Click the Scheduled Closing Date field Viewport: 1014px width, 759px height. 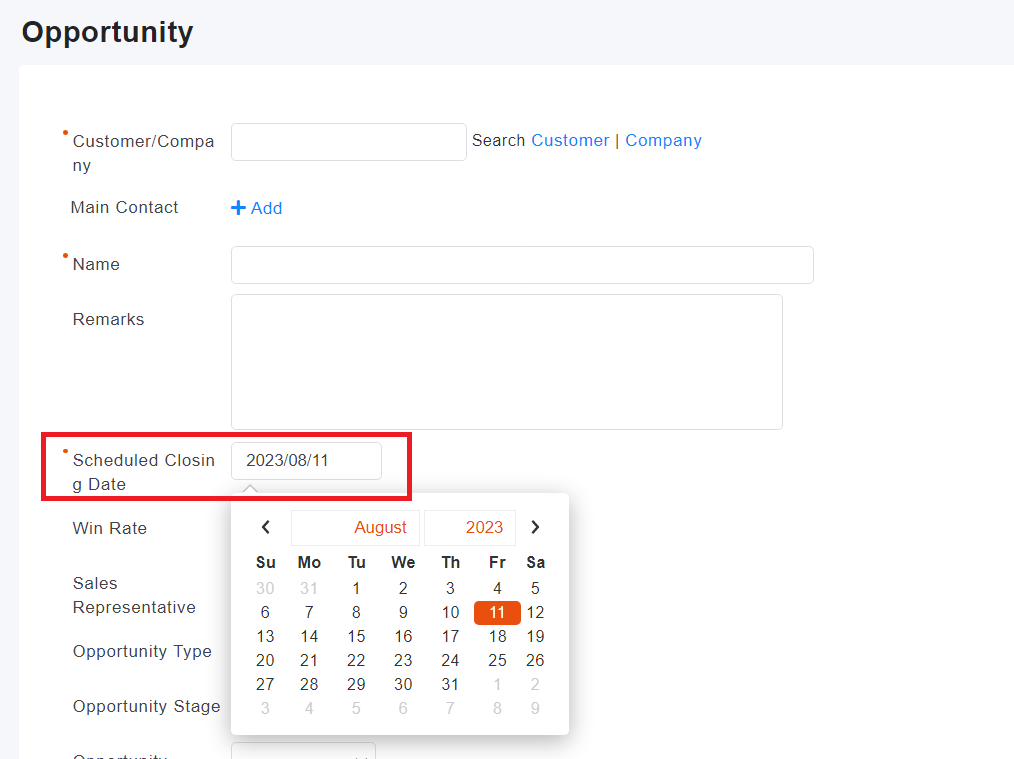(x=306, y=461)
